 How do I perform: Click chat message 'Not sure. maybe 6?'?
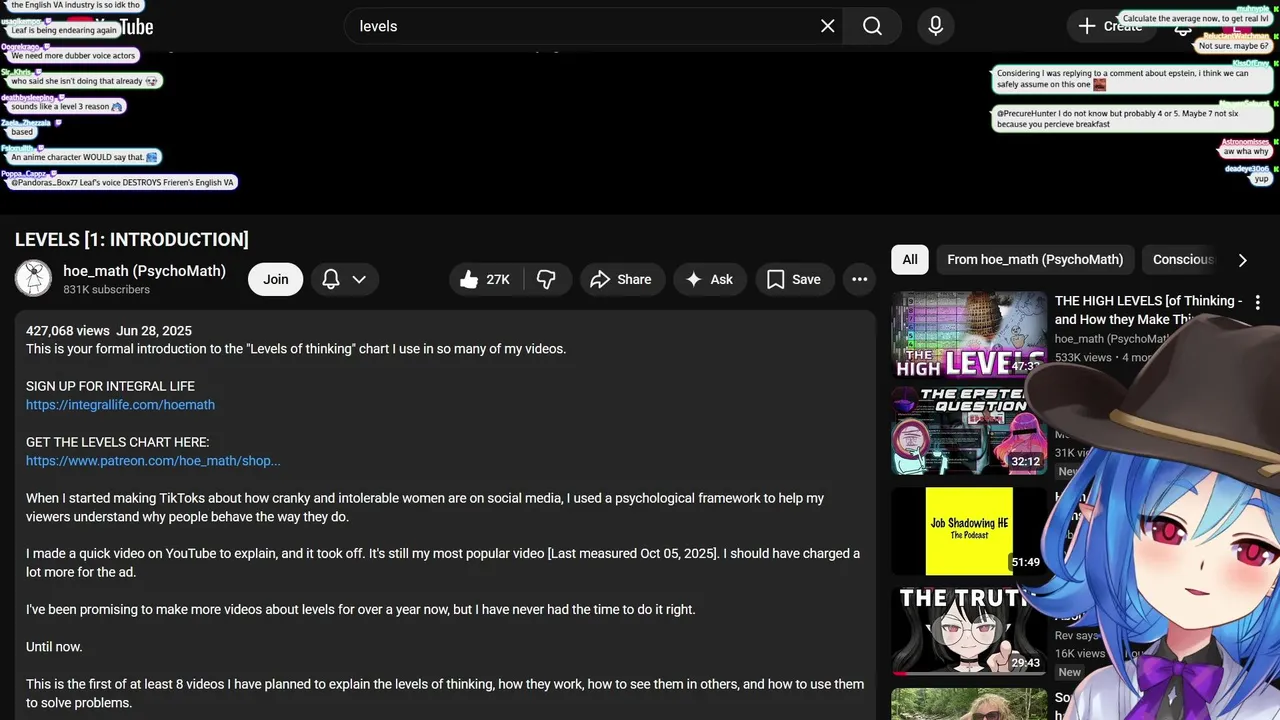click(1233, 46)
